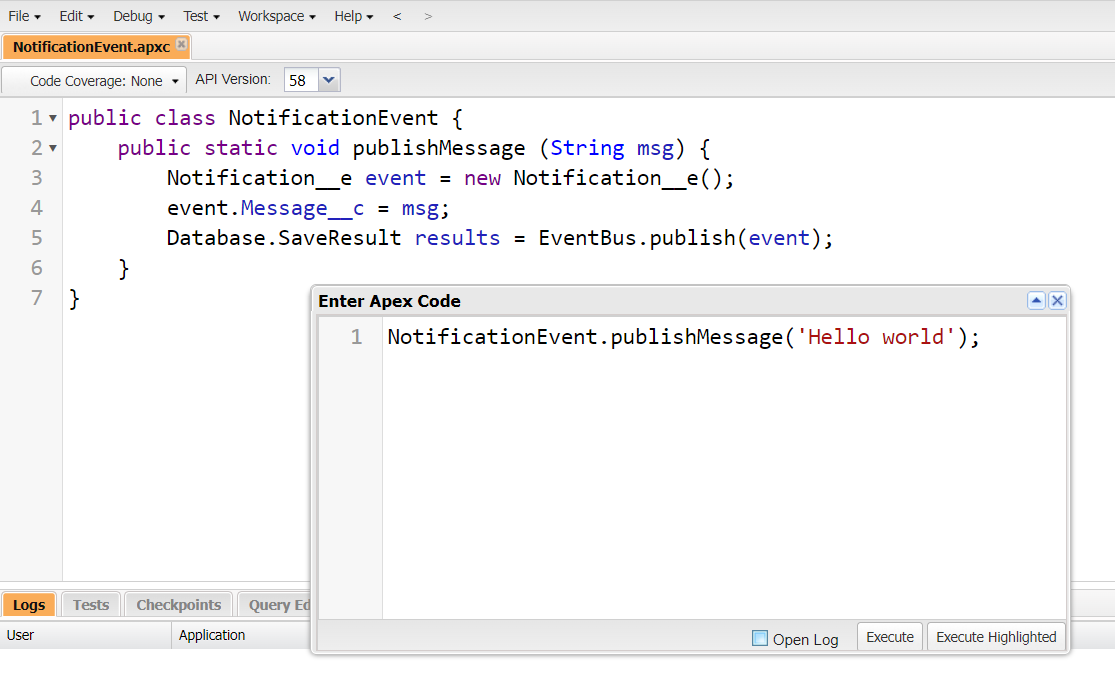The image size is (1115, 692).
Task: Sort logs by User column header
Action: pyautogui.click(x=85, y=635)
